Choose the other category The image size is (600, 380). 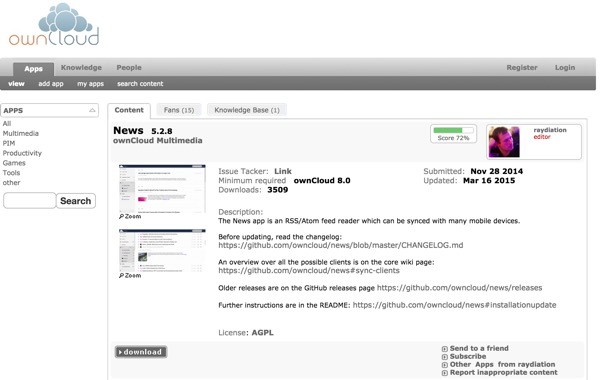coord(11,183)
